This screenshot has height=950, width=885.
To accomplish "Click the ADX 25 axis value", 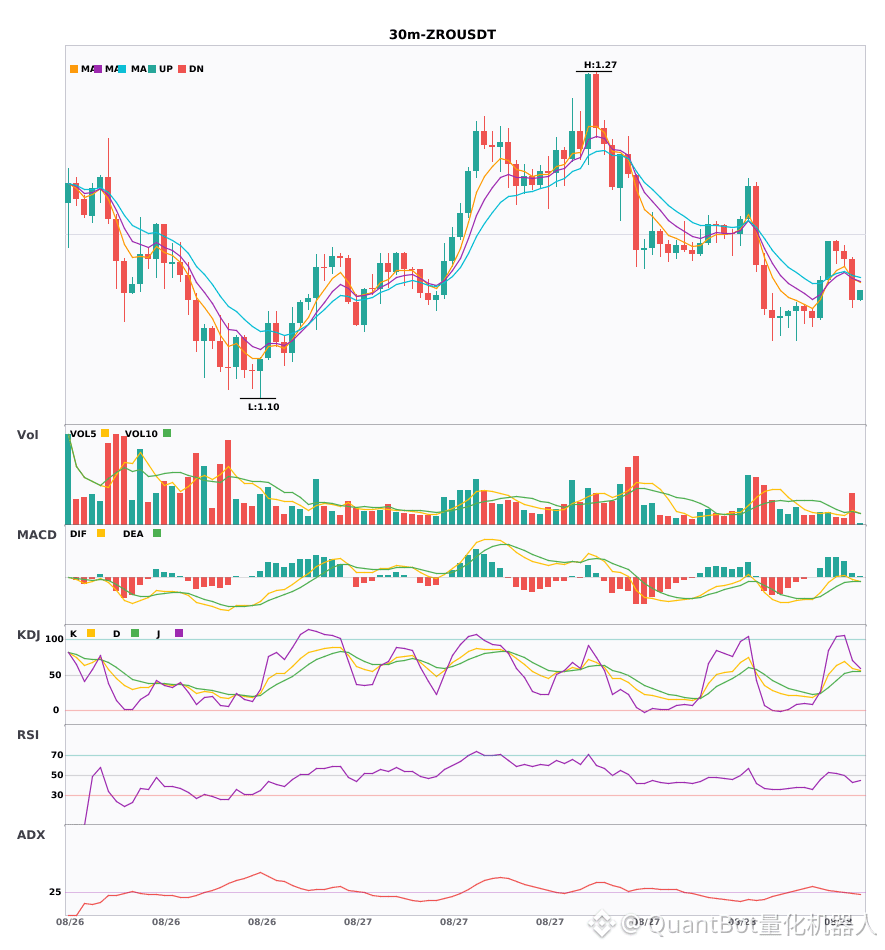I will click(x=55, y=892).
